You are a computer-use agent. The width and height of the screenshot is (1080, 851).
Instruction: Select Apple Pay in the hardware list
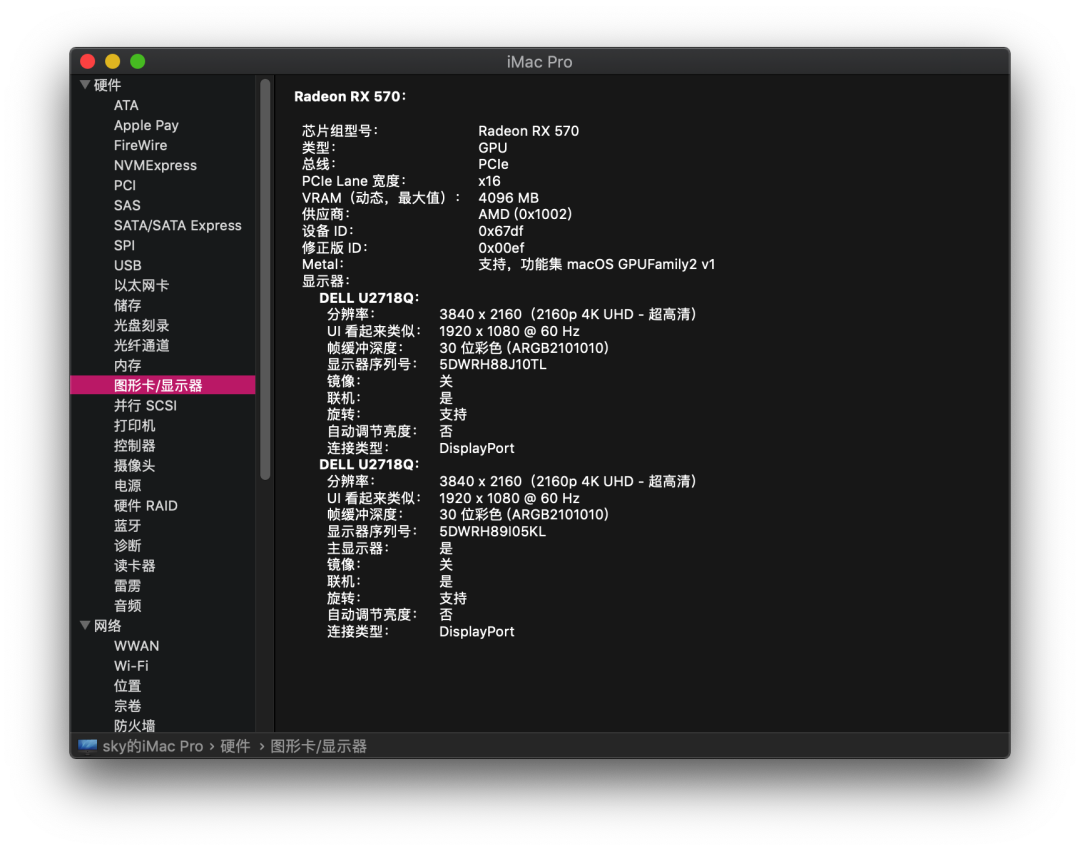[146, 125]
